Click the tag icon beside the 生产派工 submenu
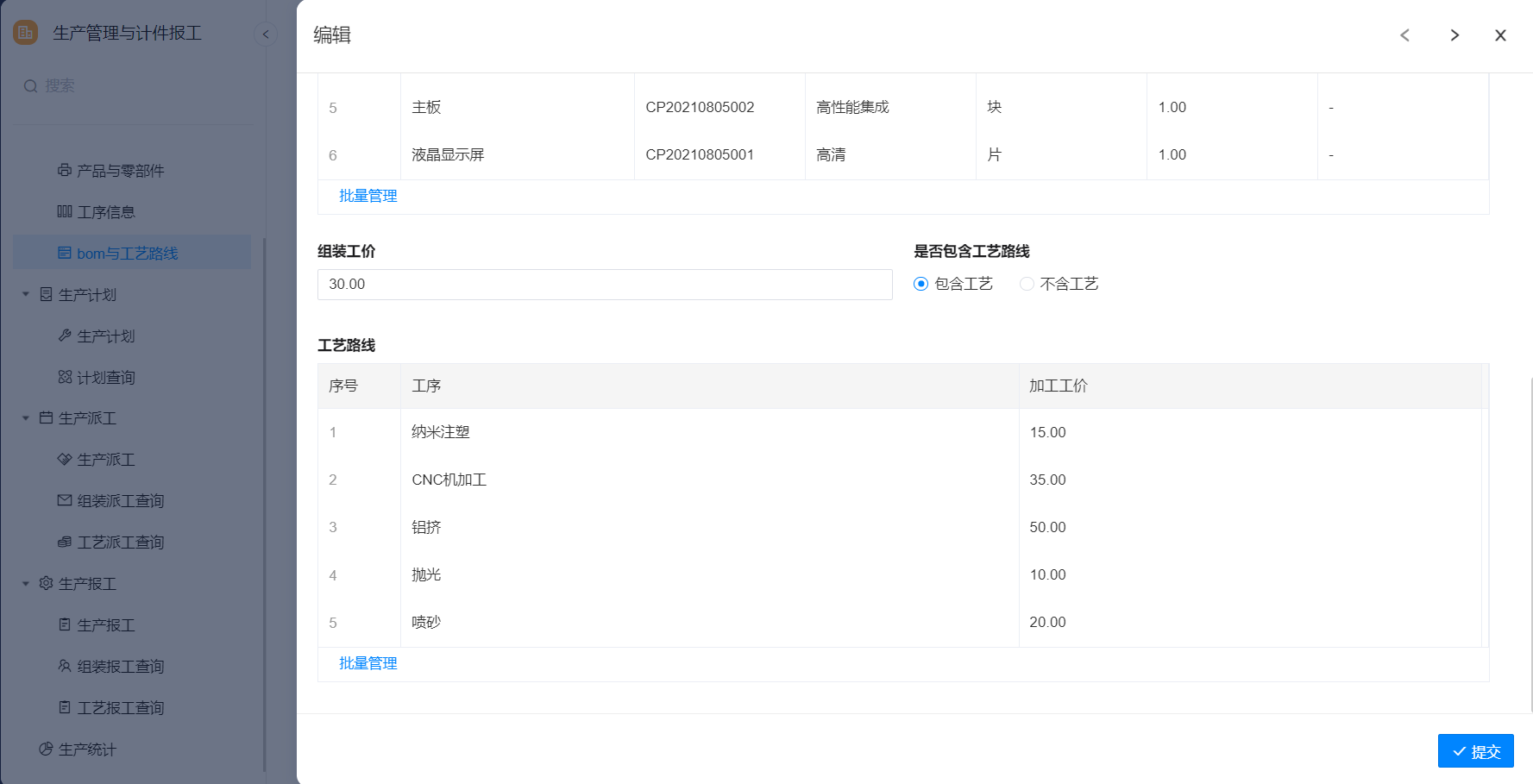This screenshot has height=784, width=1533. pos(65,459)
